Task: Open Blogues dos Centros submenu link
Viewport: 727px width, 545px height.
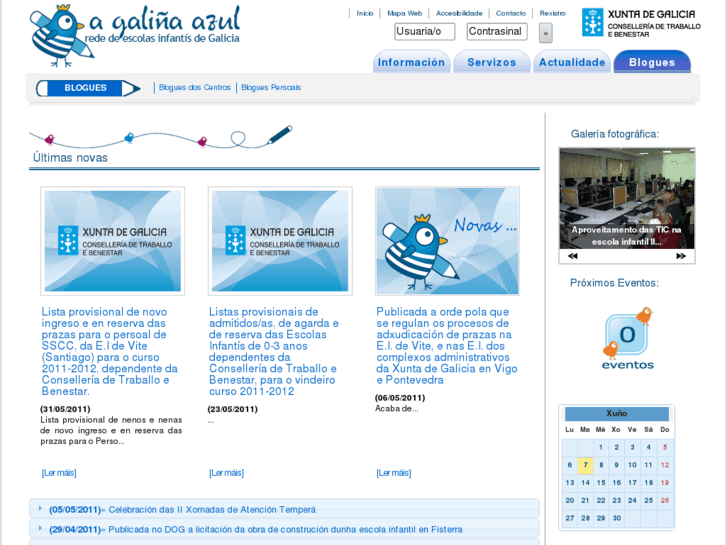Action: [195, 87]
